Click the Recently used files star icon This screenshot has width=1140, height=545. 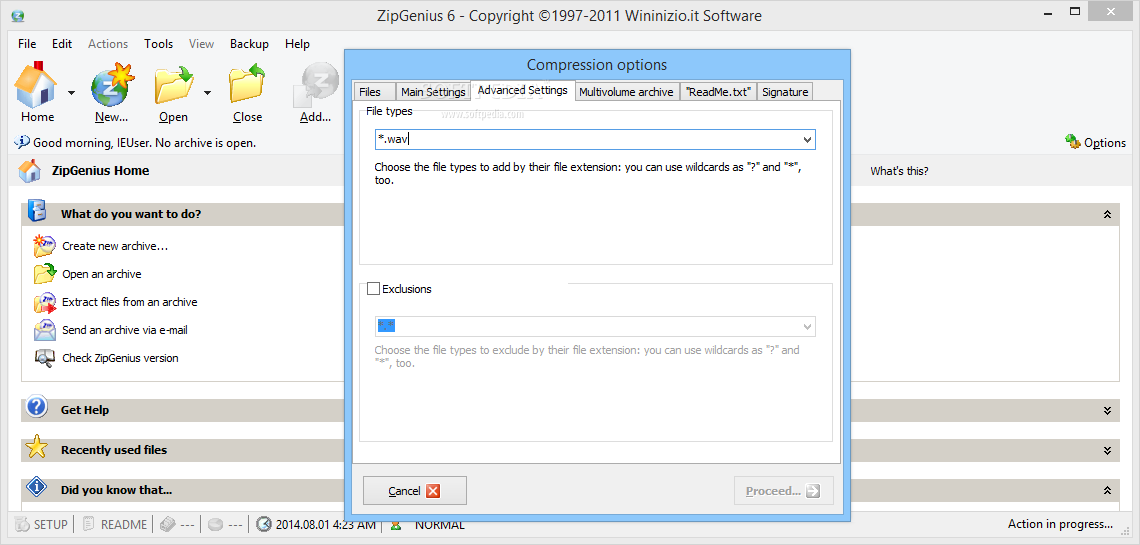click(36, 447)
